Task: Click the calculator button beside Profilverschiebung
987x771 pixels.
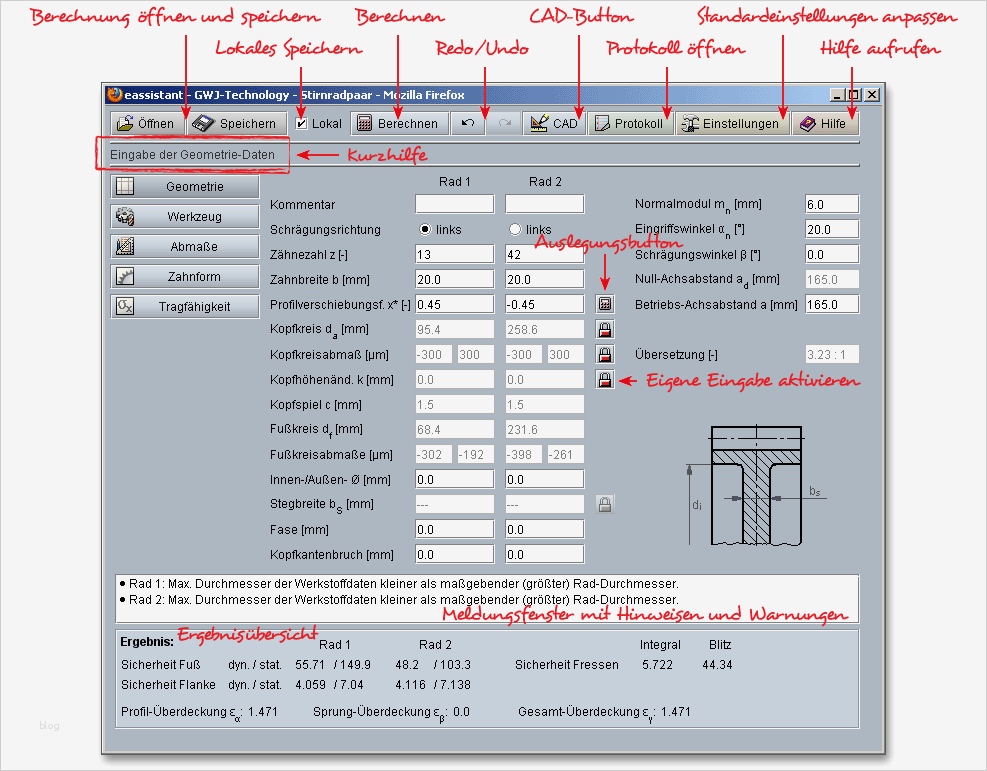Action: pos(604,304)
